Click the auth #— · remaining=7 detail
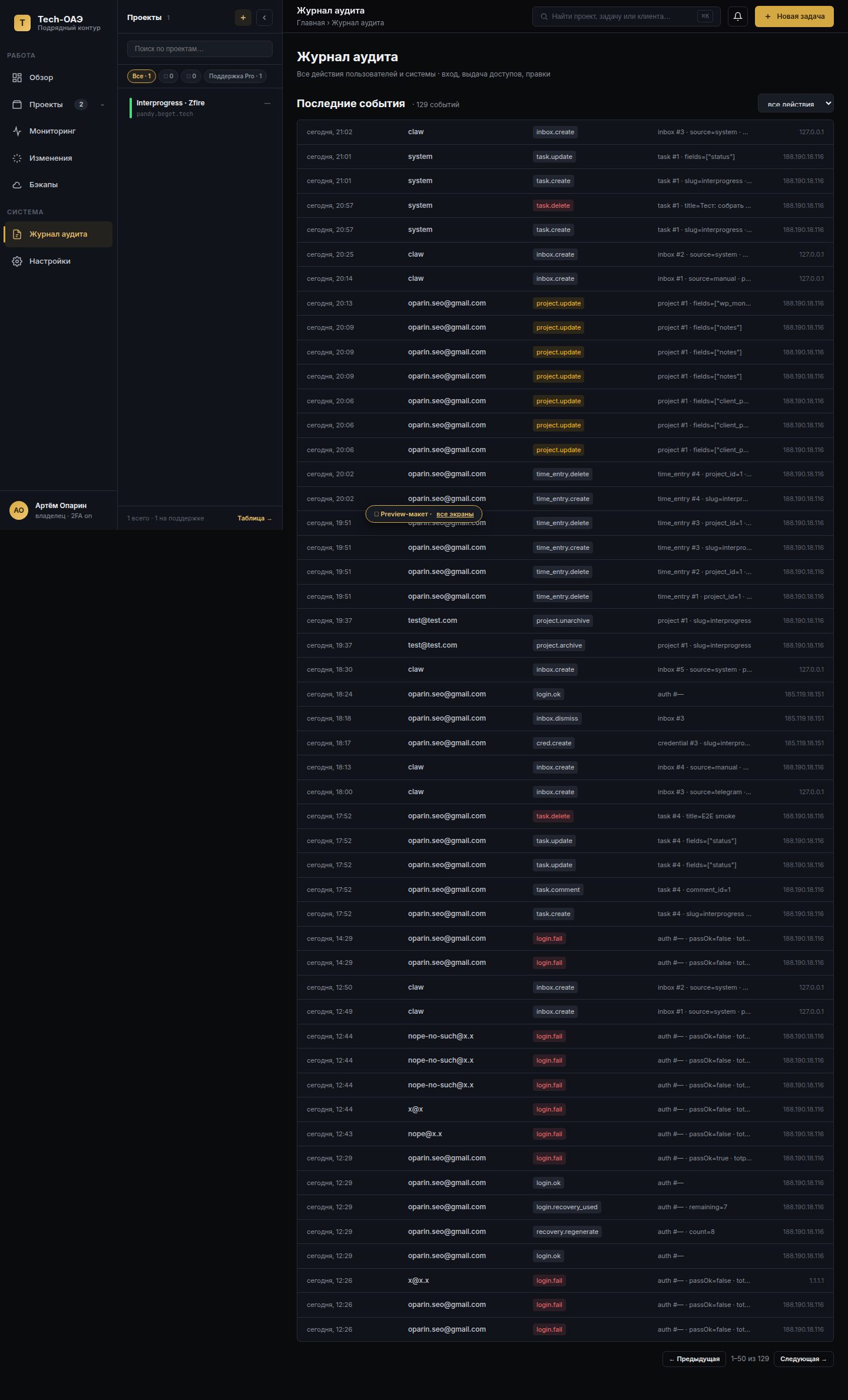 [693, 1207]
